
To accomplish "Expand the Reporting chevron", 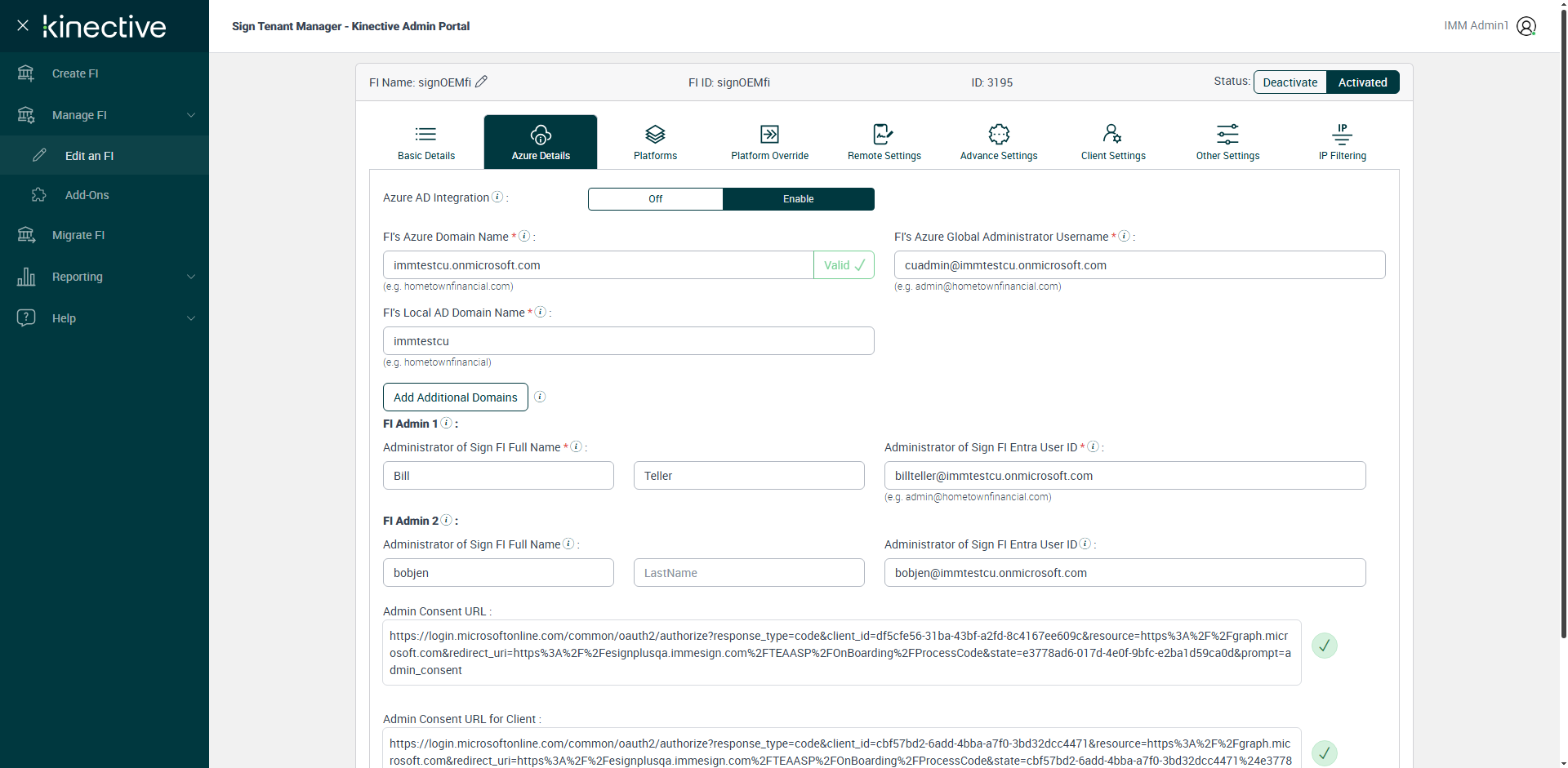I will (191, 277).
